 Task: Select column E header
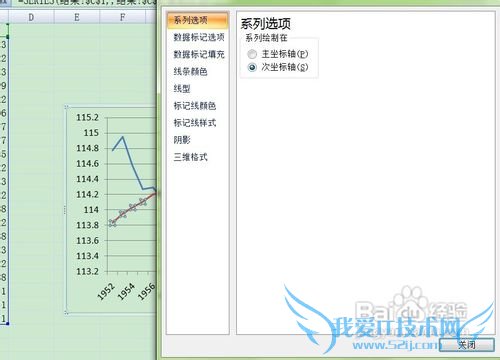pyautogui.click(x=77, y=17)
